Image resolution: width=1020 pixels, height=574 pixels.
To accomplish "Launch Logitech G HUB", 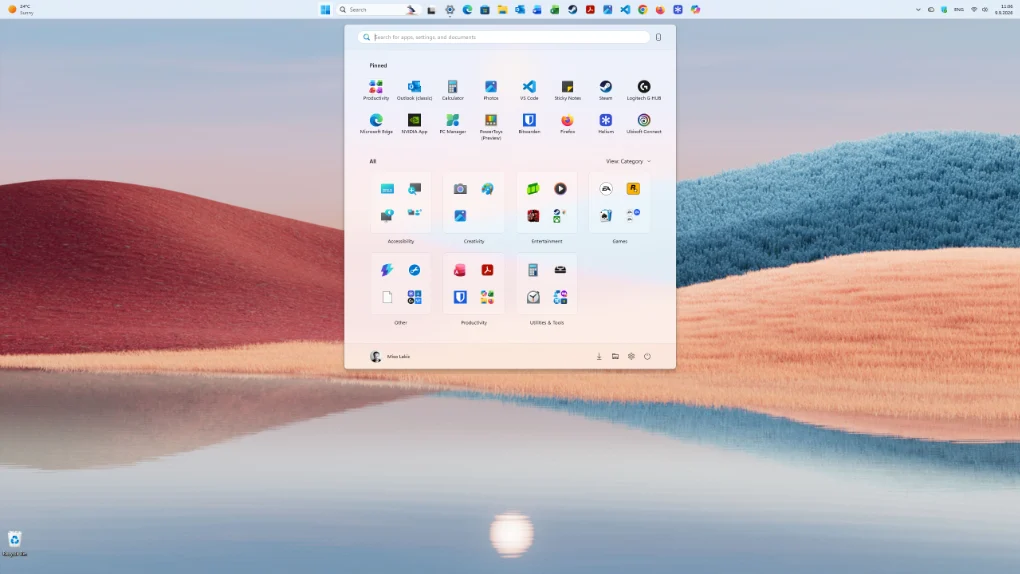I will pyautogui.click(x=644, y=90).
